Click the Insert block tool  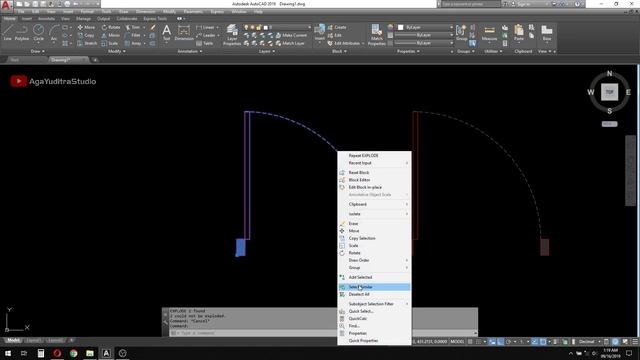[x=320, y=33]
